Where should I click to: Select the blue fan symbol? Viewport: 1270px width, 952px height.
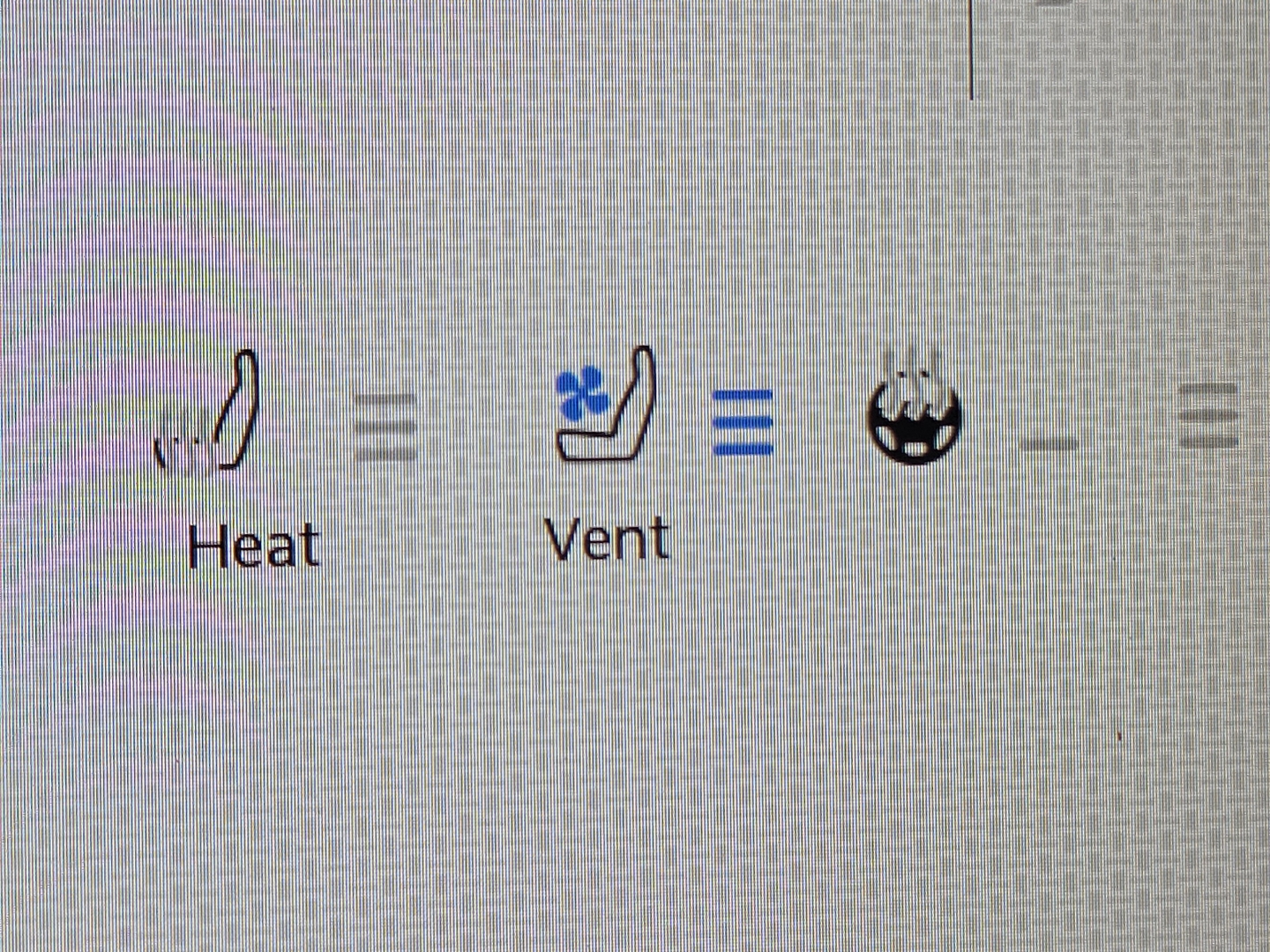click(582, 393)
